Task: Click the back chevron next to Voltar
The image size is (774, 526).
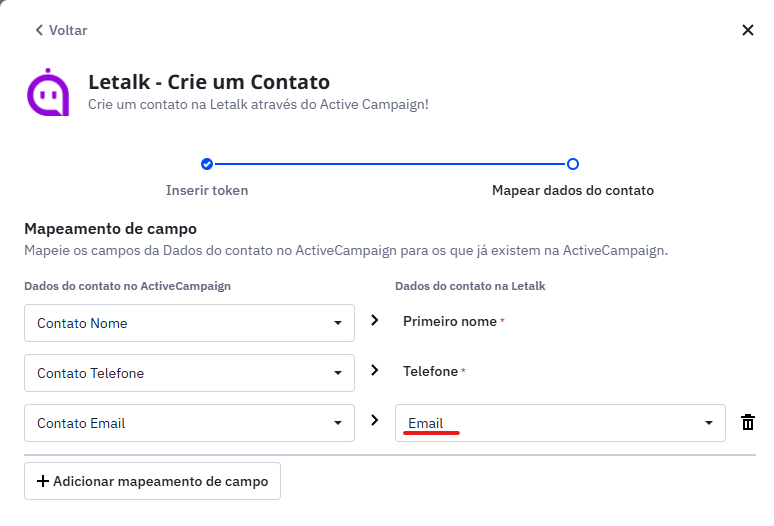Action: (x=39, y=30)
